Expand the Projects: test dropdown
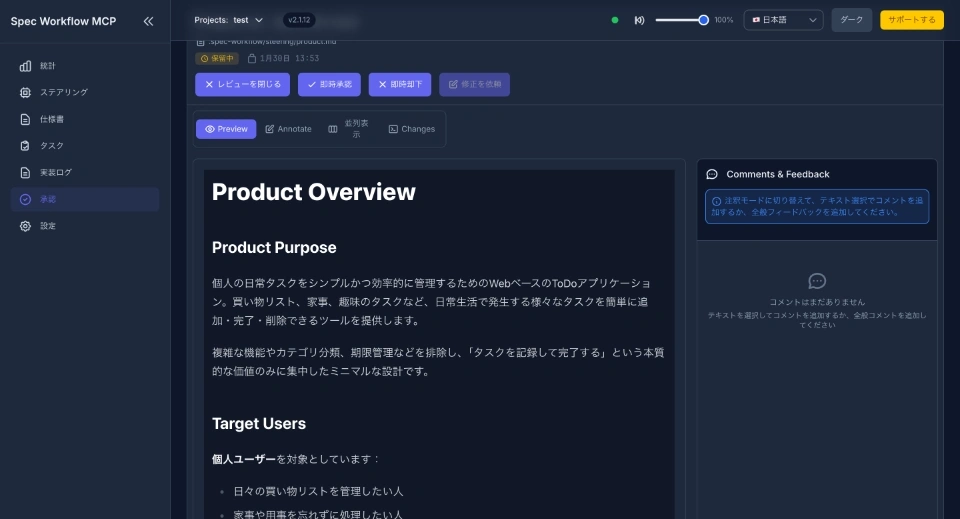This screenshot has height=519, width=960. [x=229, y=20]
